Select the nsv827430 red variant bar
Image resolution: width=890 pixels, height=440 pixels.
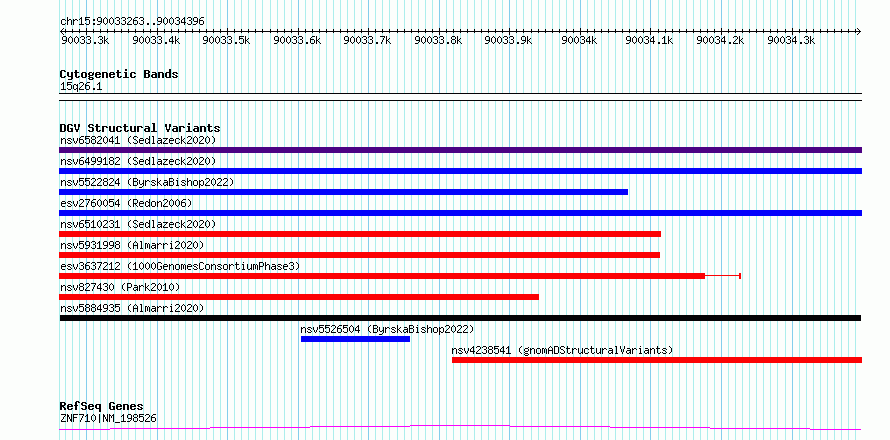click(299, 297)
